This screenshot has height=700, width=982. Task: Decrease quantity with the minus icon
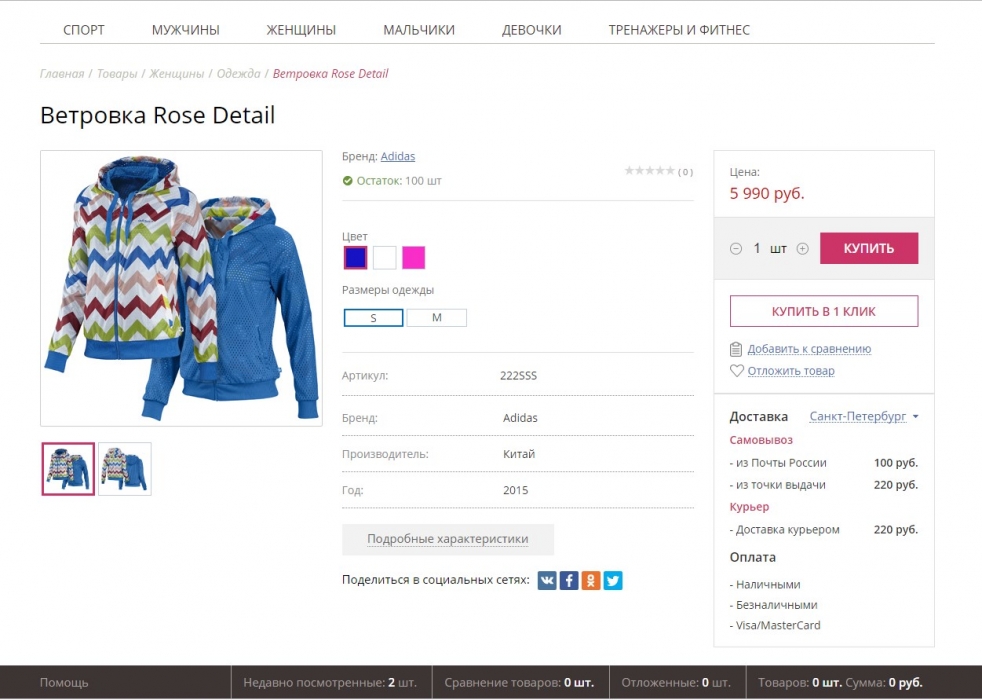[x=736, y=249]
